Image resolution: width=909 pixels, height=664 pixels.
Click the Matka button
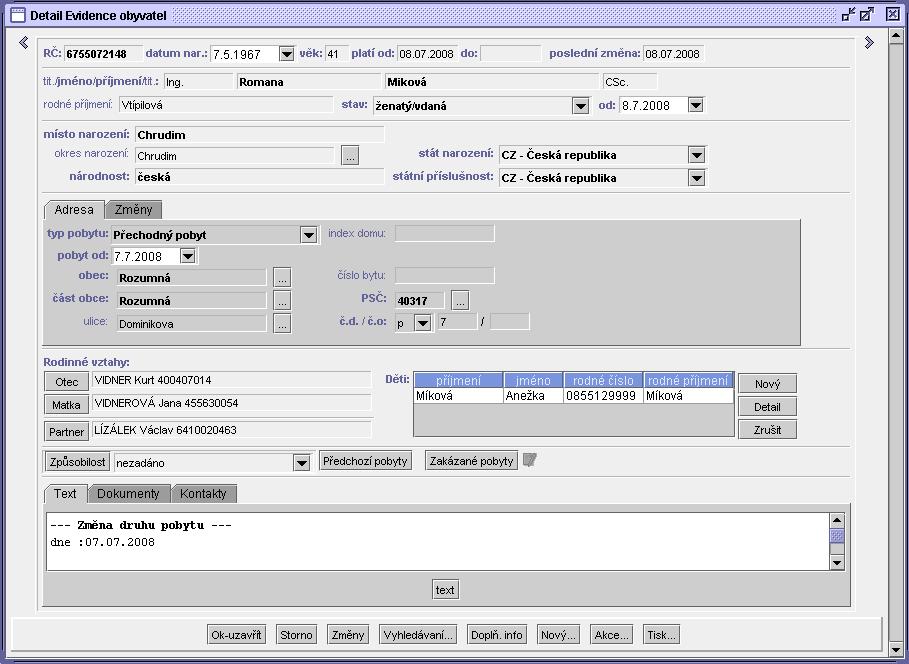[67, 405]
